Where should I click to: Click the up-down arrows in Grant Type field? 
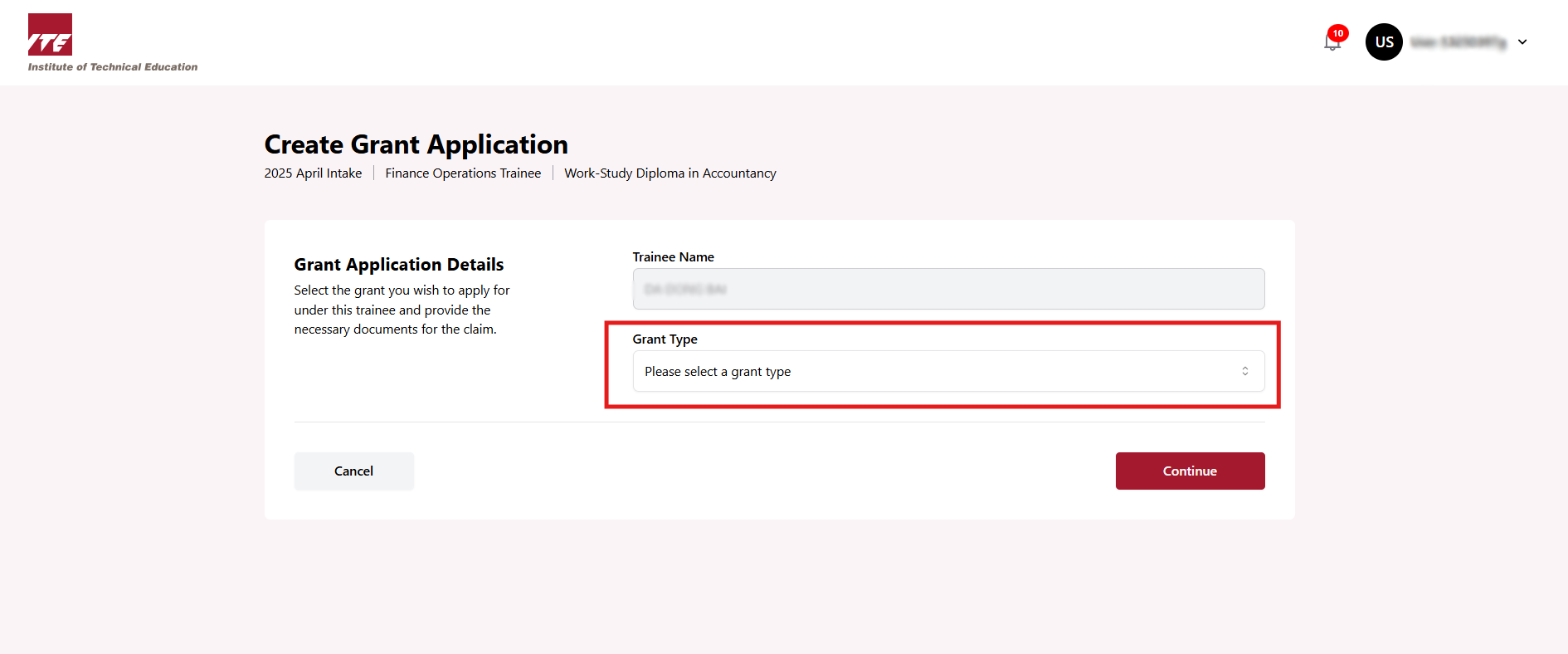1244,371
